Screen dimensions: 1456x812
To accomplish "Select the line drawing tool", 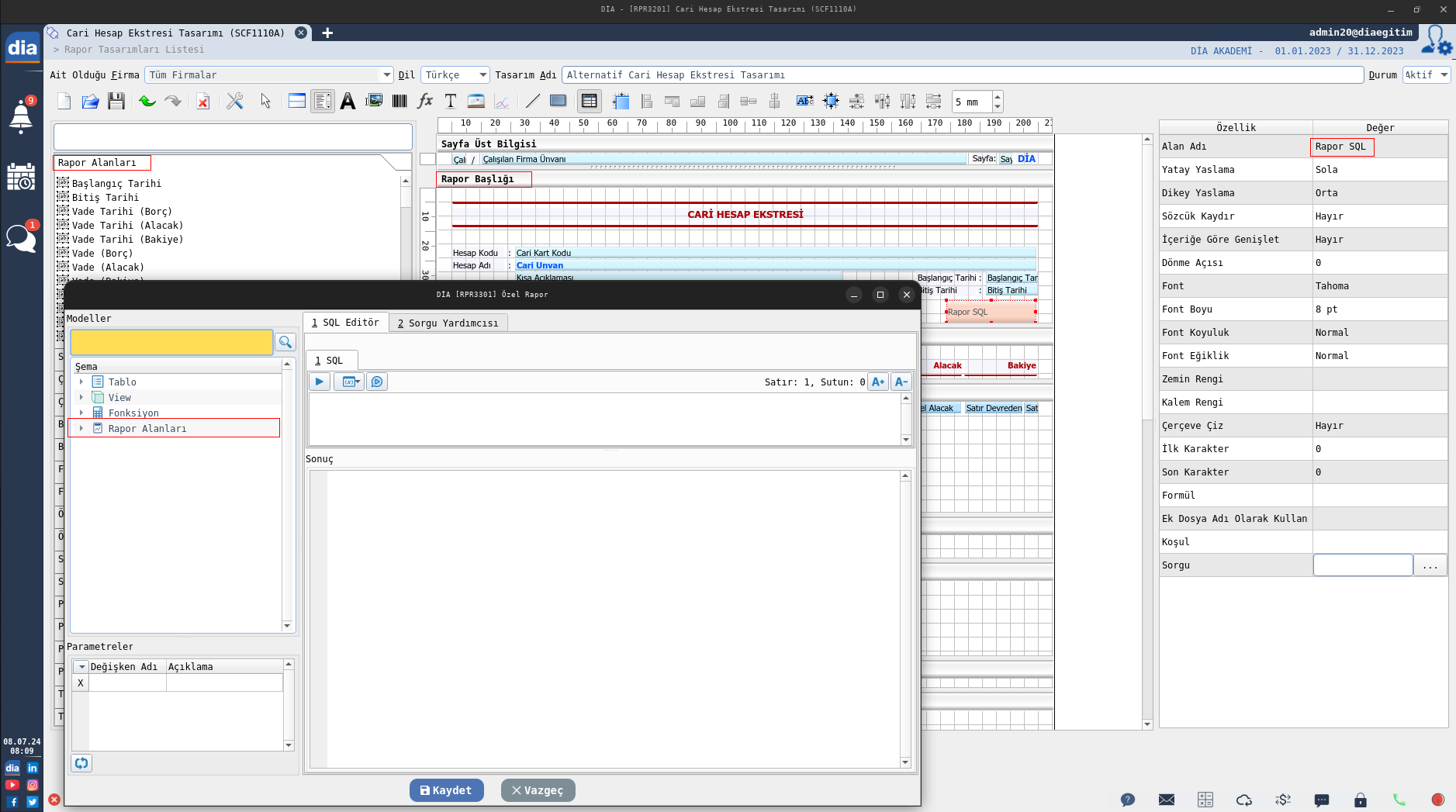I will click(x=532, y=102).
